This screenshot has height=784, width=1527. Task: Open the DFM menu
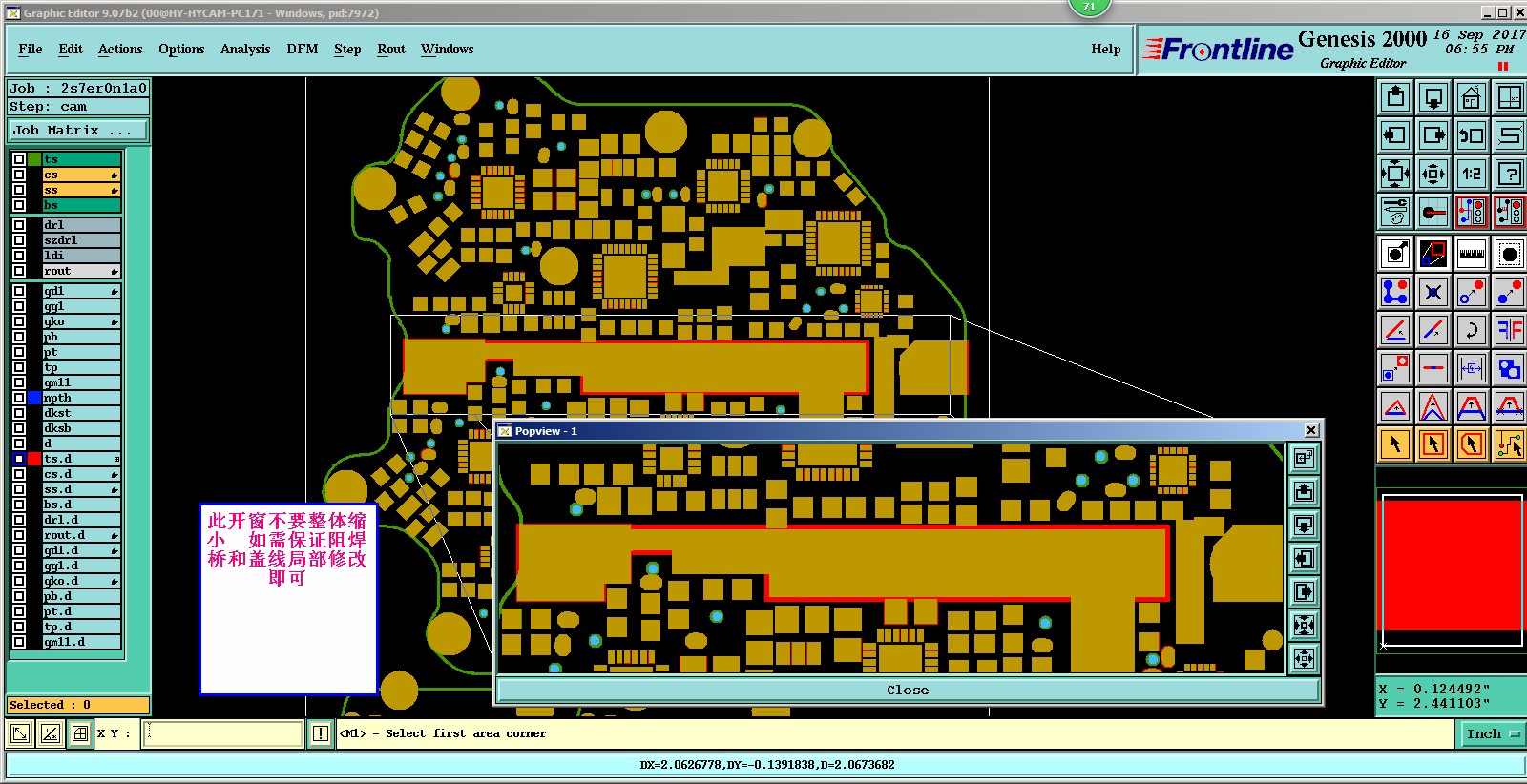coord(303,49)
